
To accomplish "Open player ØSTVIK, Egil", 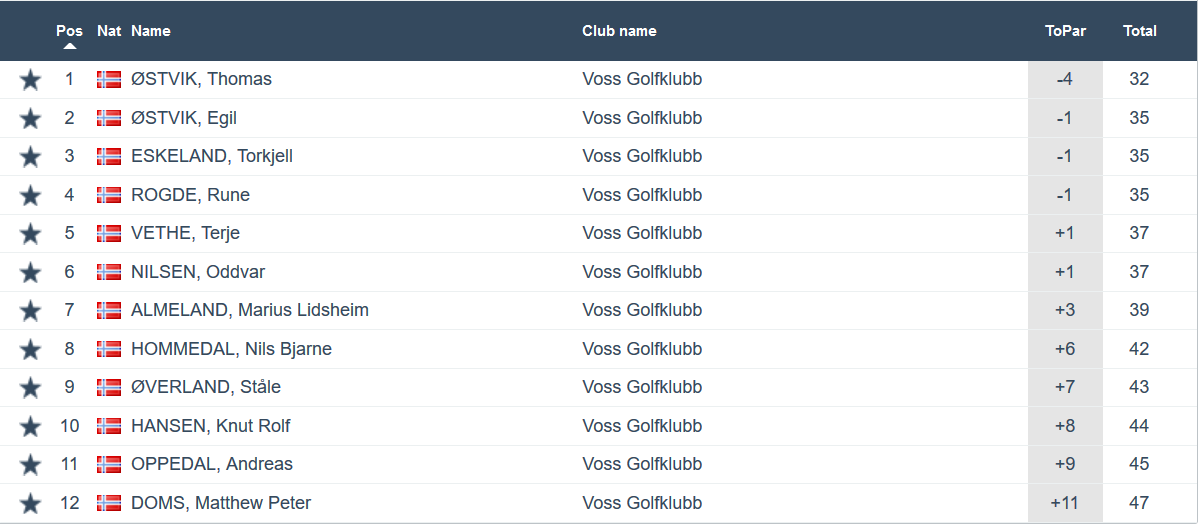I will [184, 118].
